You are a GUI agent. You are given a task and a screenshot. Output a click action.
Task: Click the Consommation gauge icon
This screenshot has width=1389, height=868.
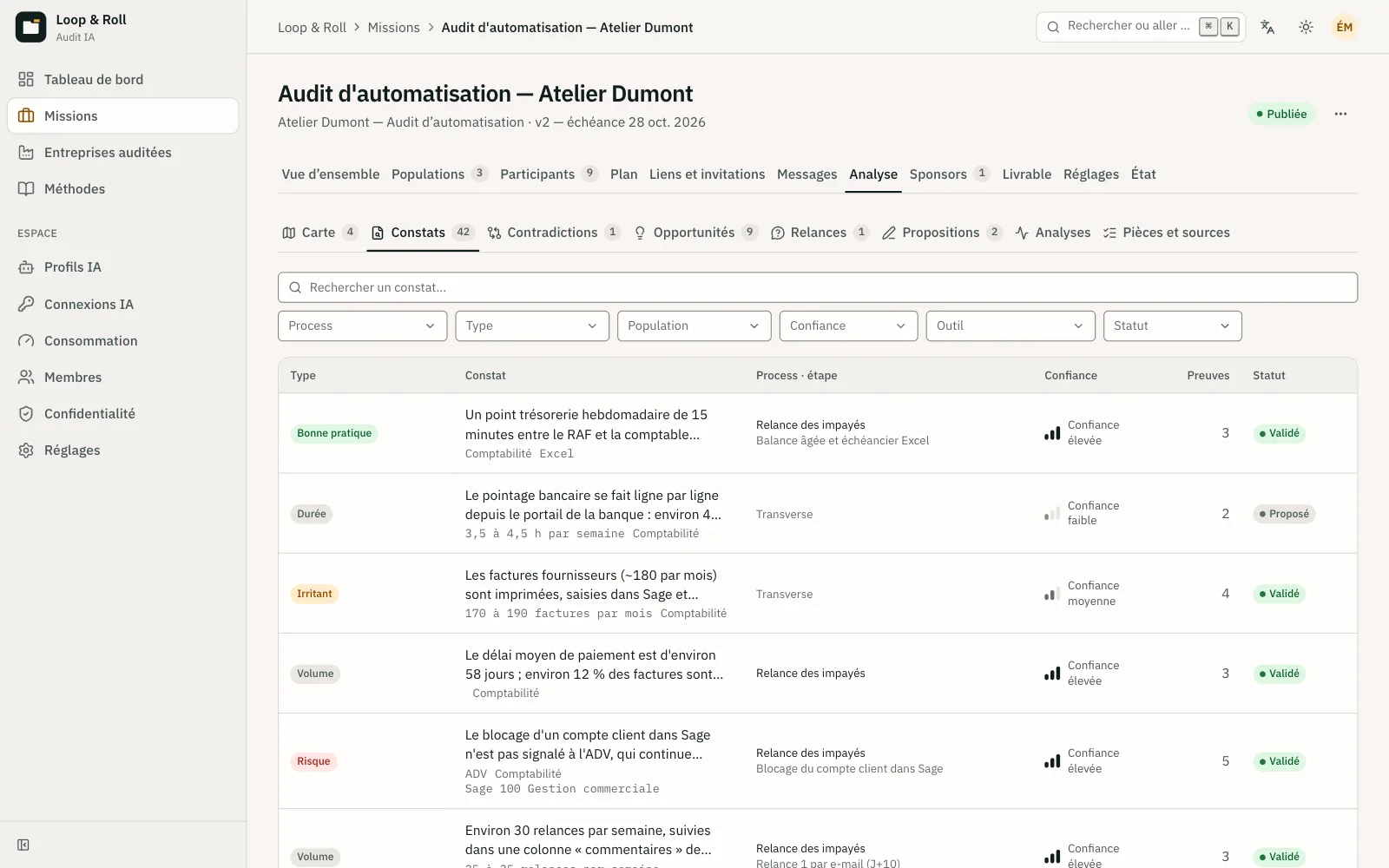pos(26,340)
